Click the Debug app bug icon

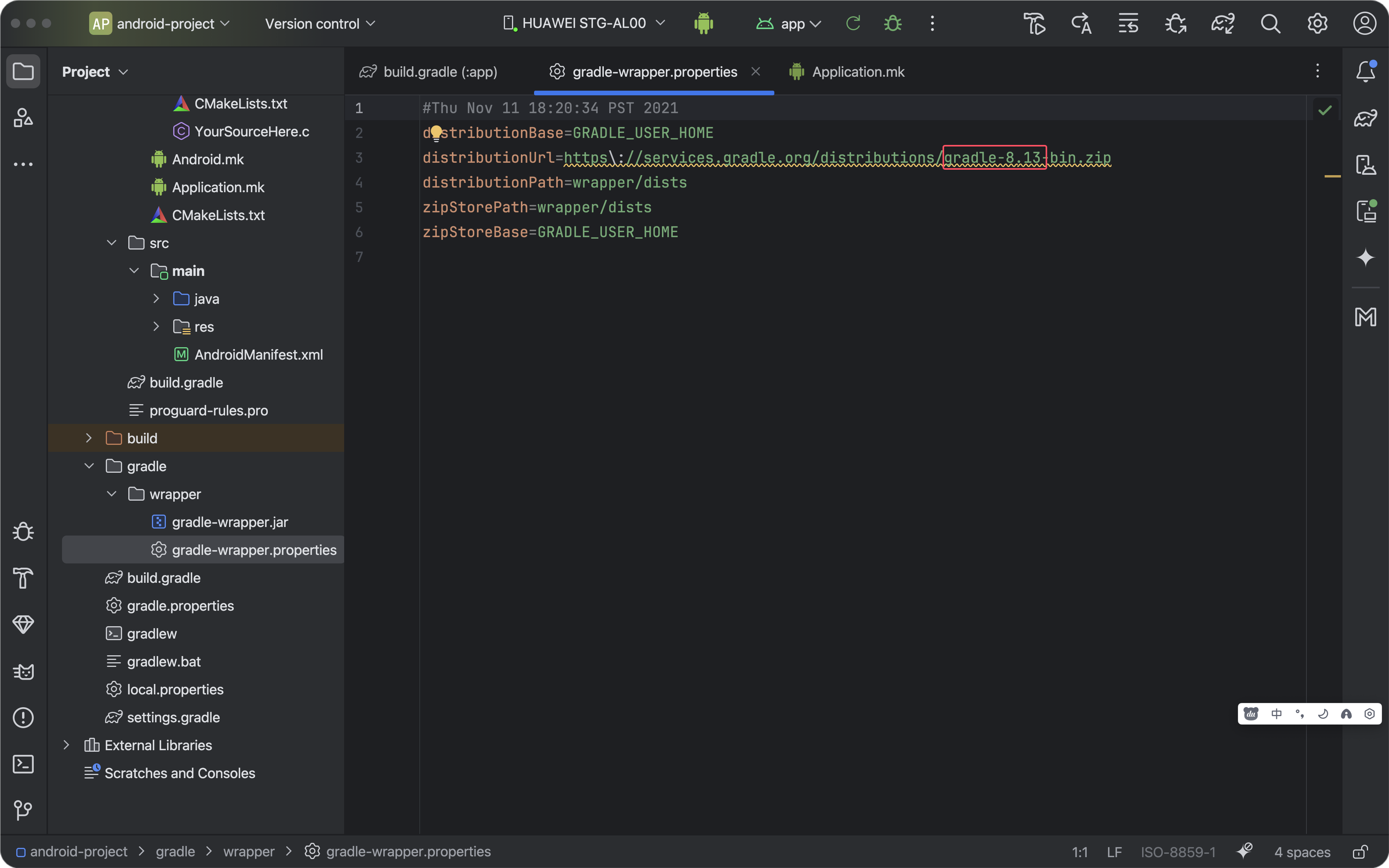pyautogui.click(x=893, y=24)
